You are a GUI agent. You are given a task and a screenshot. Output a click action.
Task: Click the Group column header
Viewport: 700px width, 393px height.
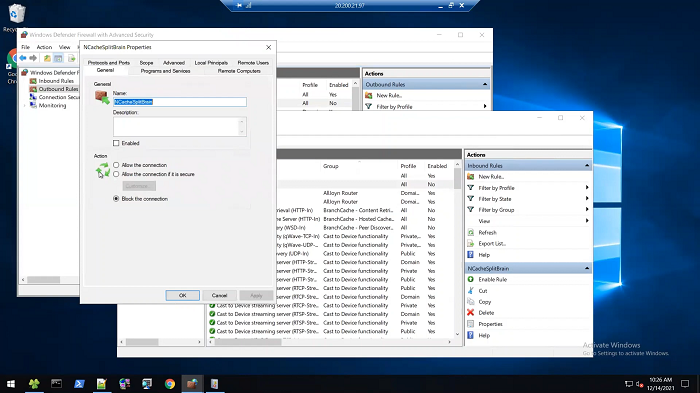331,166
